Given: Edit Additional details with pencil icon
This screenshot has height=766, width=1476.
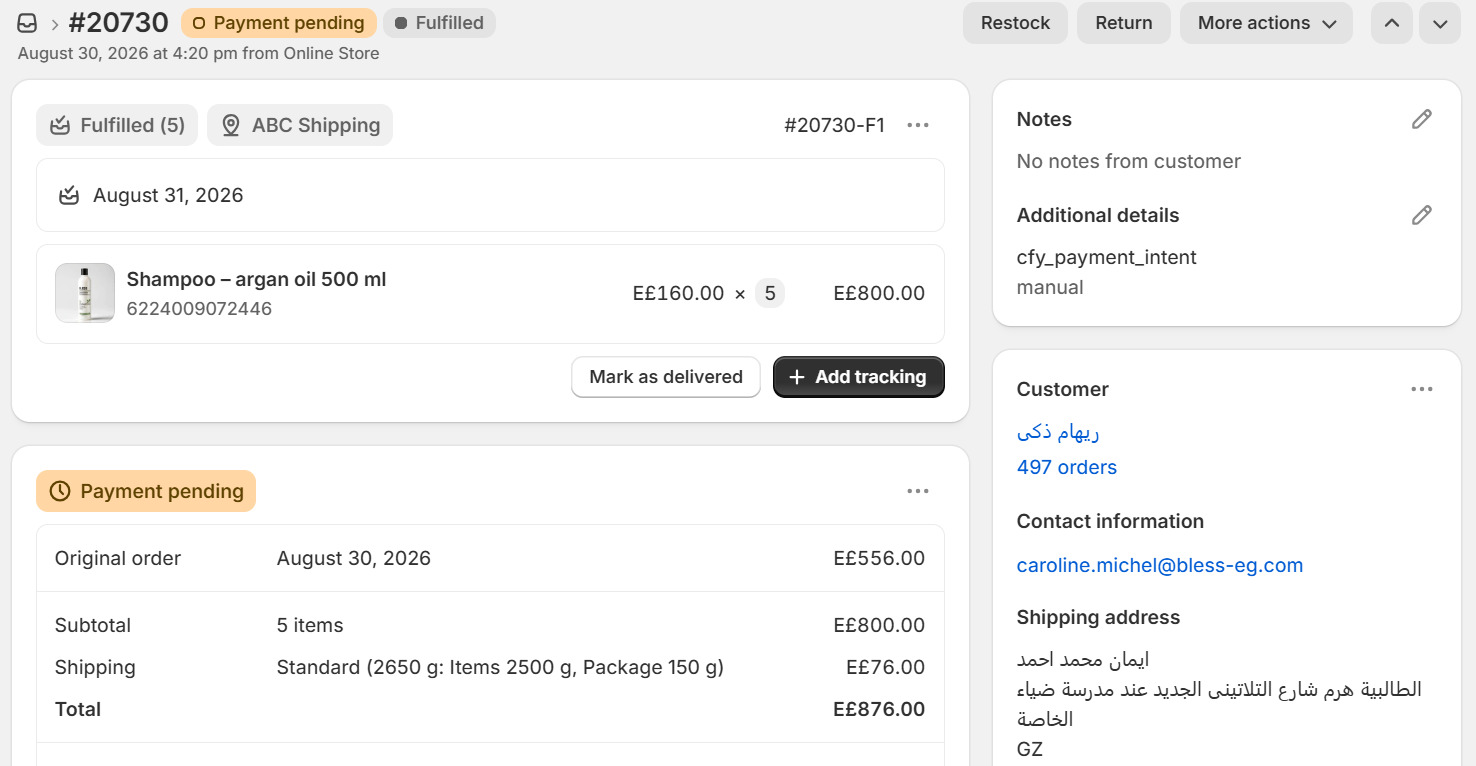Looking at the screenshot, I should click(x=1421, y=215).
